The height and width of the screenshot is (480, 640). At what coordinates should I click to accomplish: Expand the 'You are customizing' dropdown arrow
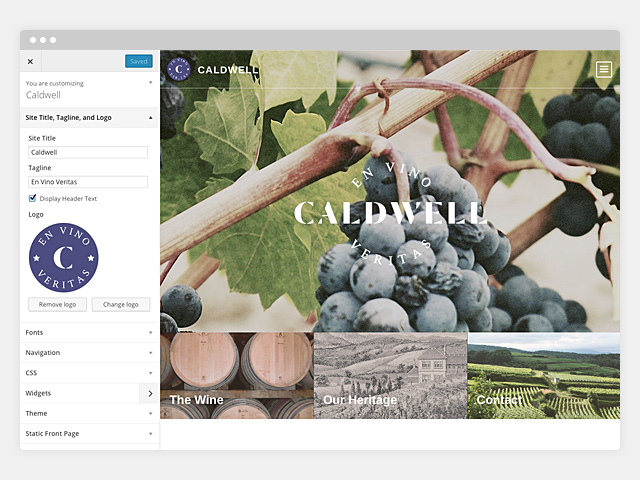[150, 82]
